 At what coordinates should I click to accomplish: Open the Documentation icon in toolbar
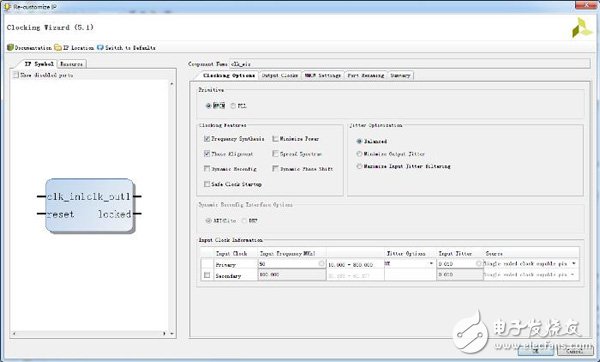coord(10,47)
